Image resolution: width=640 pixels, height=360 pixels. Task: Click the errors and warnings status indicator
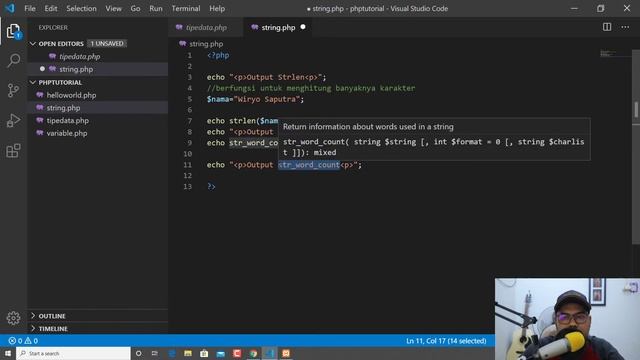click(23, 341)
